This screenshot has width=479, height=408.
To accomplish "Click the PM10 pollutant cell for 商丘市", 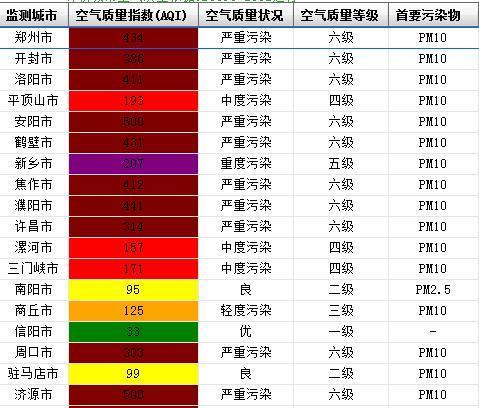I will pos(433,311).
